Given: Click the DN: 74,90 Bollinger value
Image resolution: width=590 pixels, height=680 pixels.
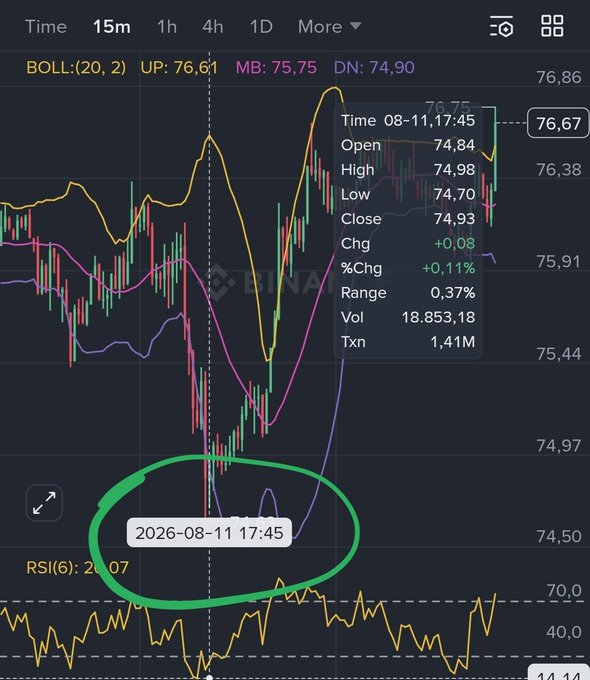Looking at the screenshot, I should (x=374, y=68).
